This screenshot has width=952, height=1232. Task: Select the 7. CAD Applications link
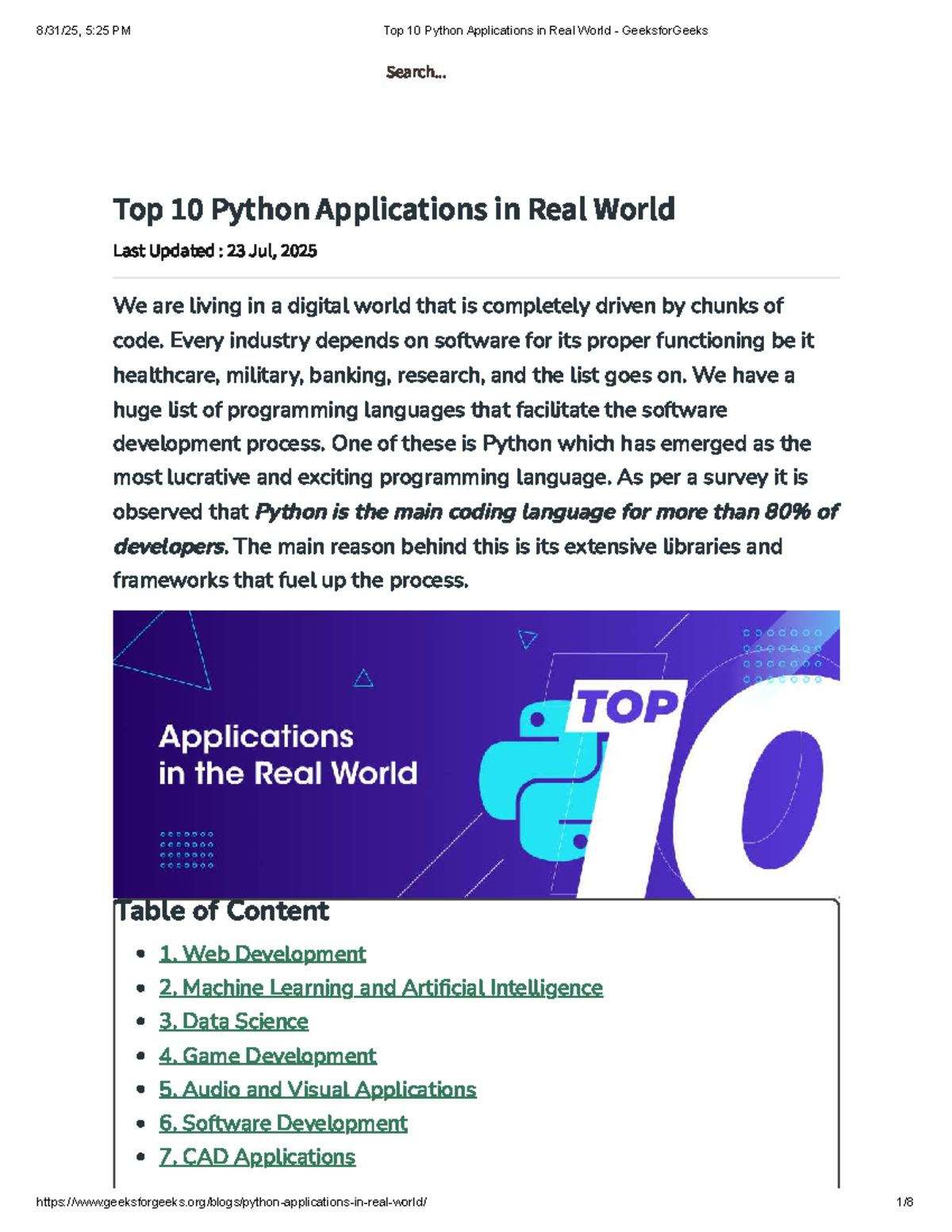pos(258,1157)
